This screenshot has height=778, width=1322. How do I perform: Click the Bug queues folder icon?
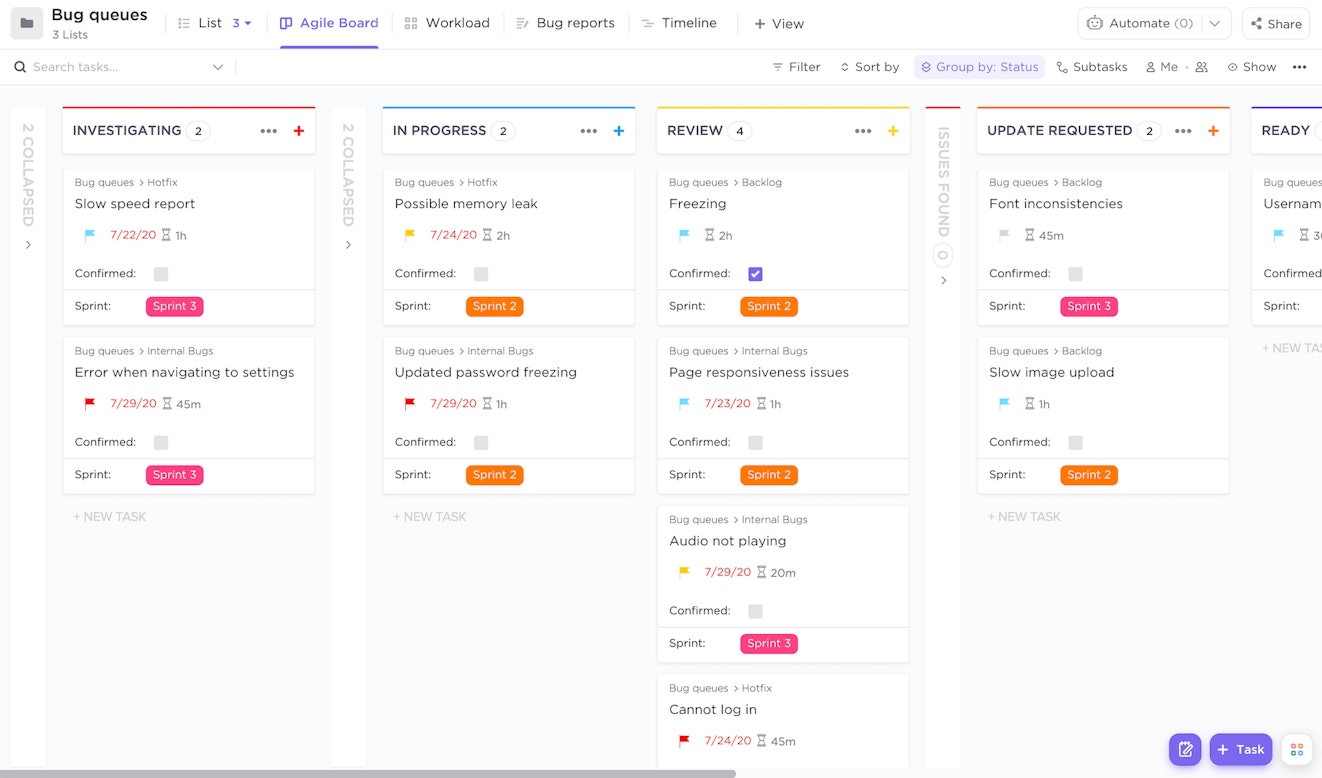[27, 23]
